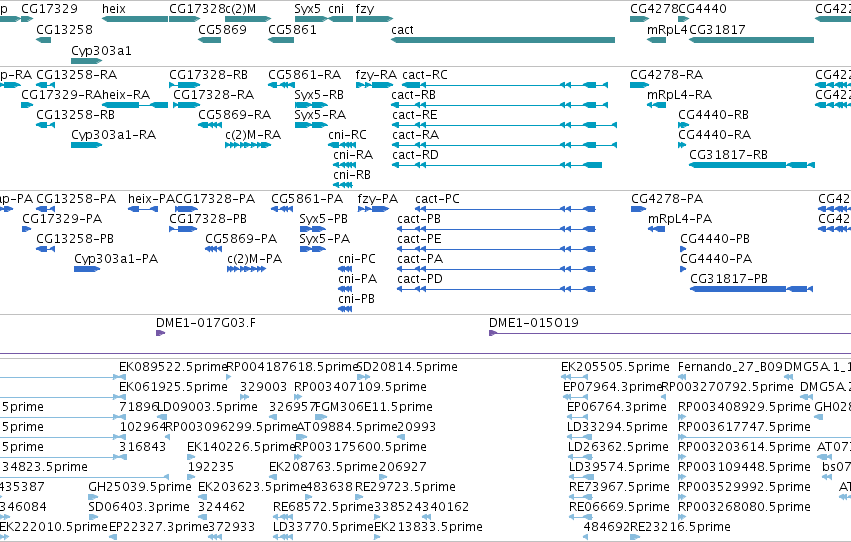
Task: Open transcript fzy-RA
Action: [x=376, y=74]
